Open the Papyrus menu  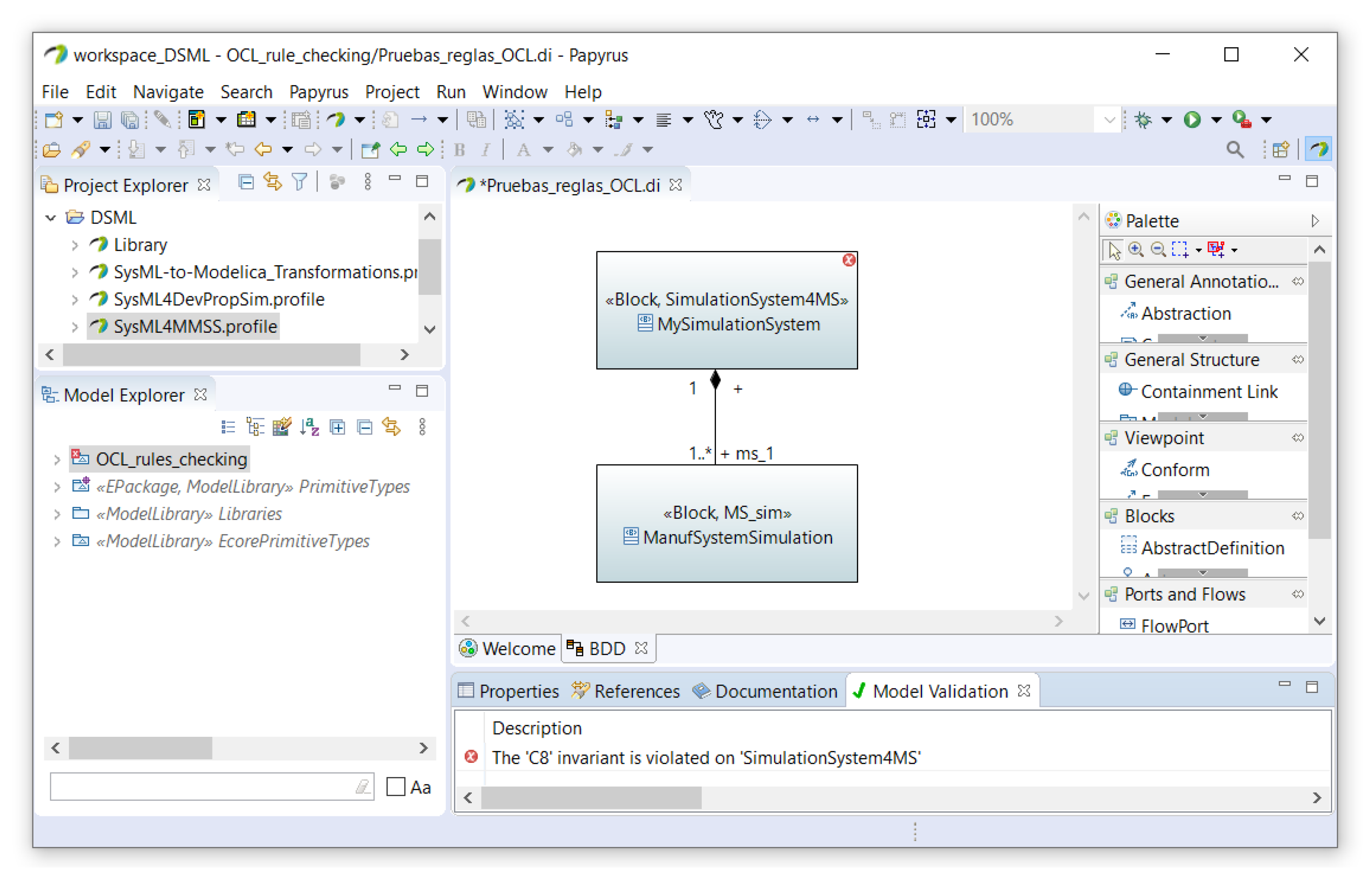click(318, 92)
